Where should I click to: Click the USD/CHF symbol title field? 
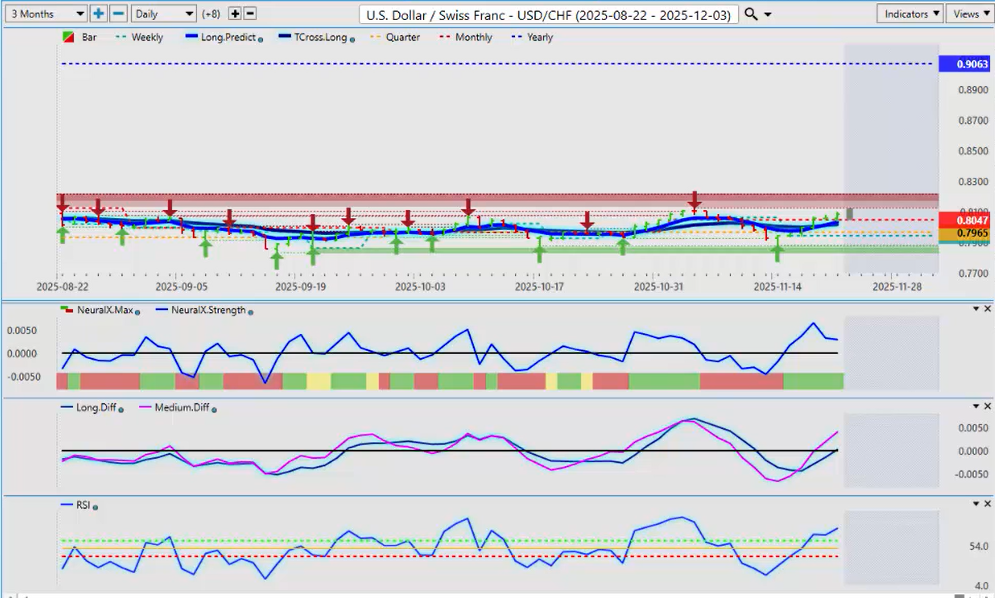pos(549,14)
